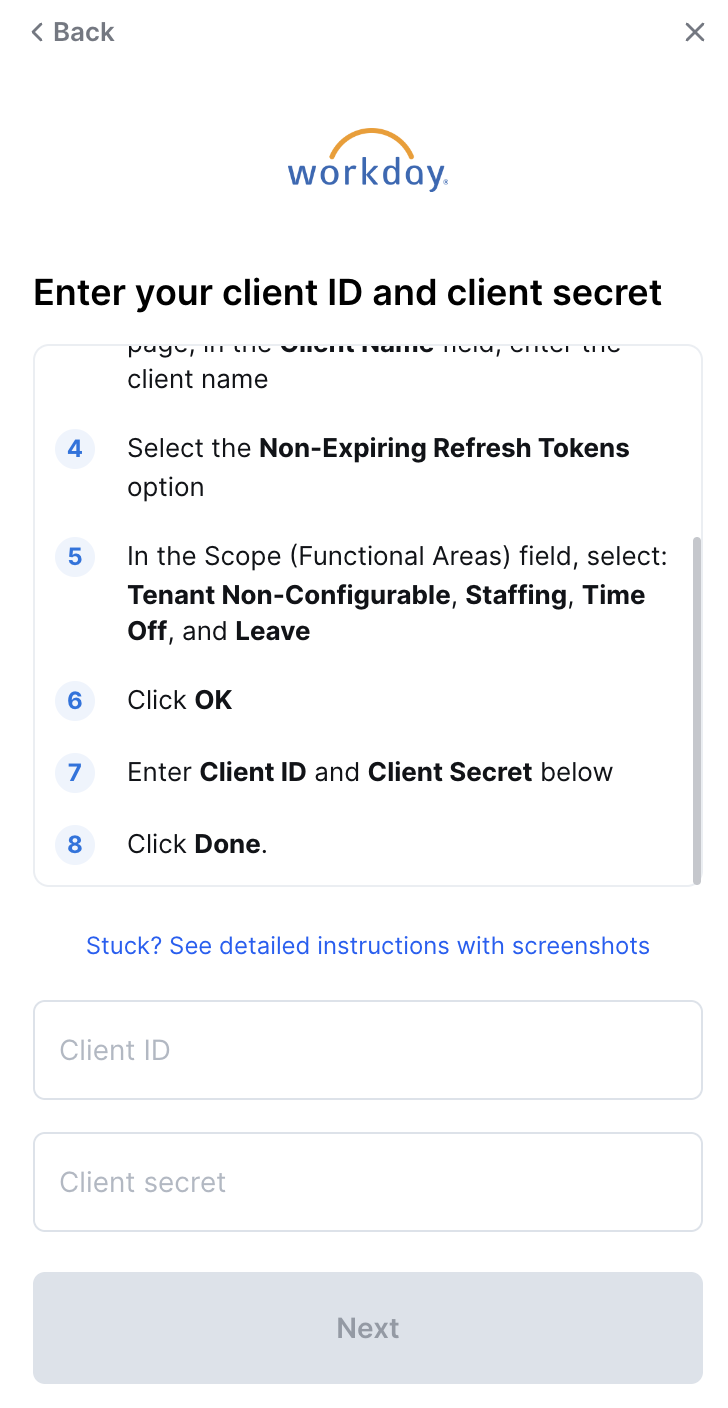The height and width of the screenshot is (1408, 728).
Task: Click the 'Click OK' instruction text
Action: pos(180,700)
